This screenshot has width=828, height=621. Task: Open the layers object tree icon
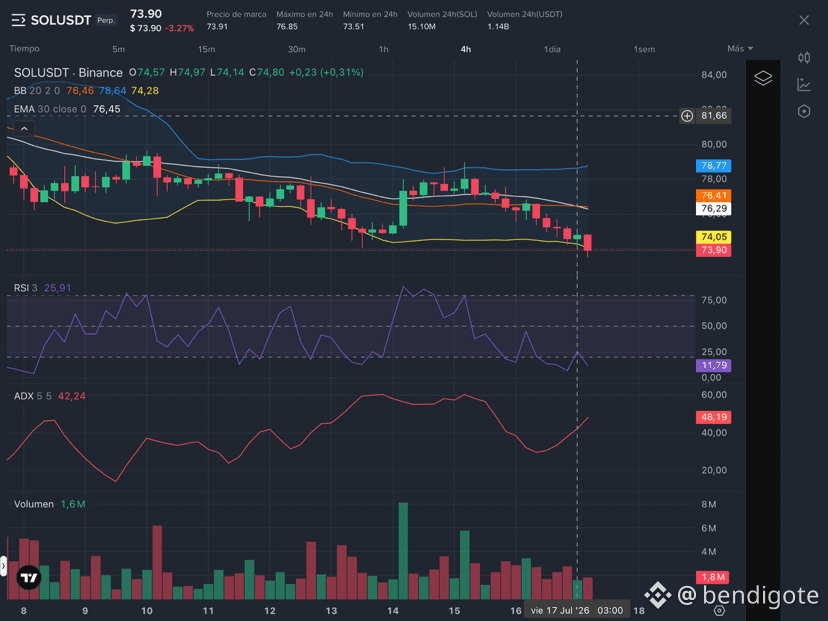(763, 78)
